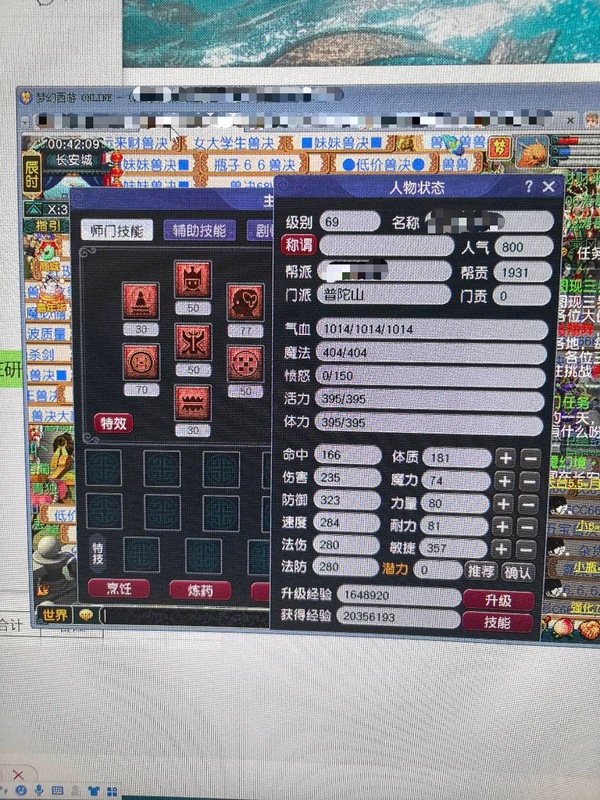Click the 称谓 title button
This screenshot has width=600, height=800.
(x=298, y=245)
